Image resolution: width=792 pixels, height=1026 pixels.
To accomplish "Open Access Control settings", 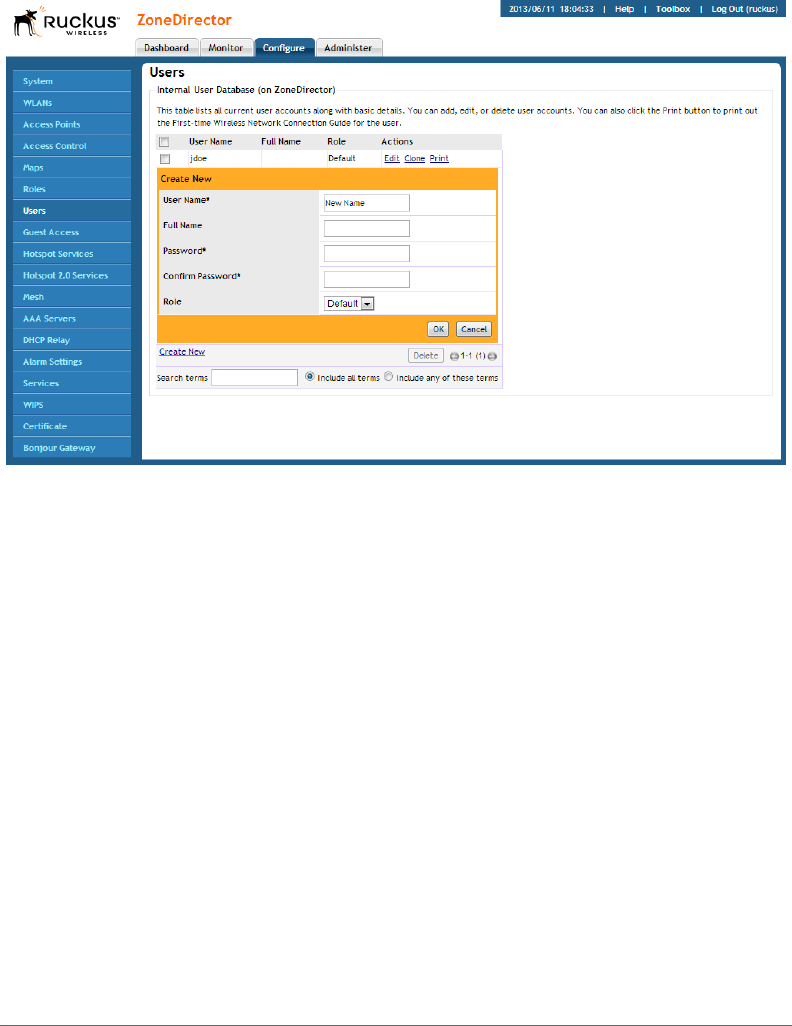I will tap(72, 146).
